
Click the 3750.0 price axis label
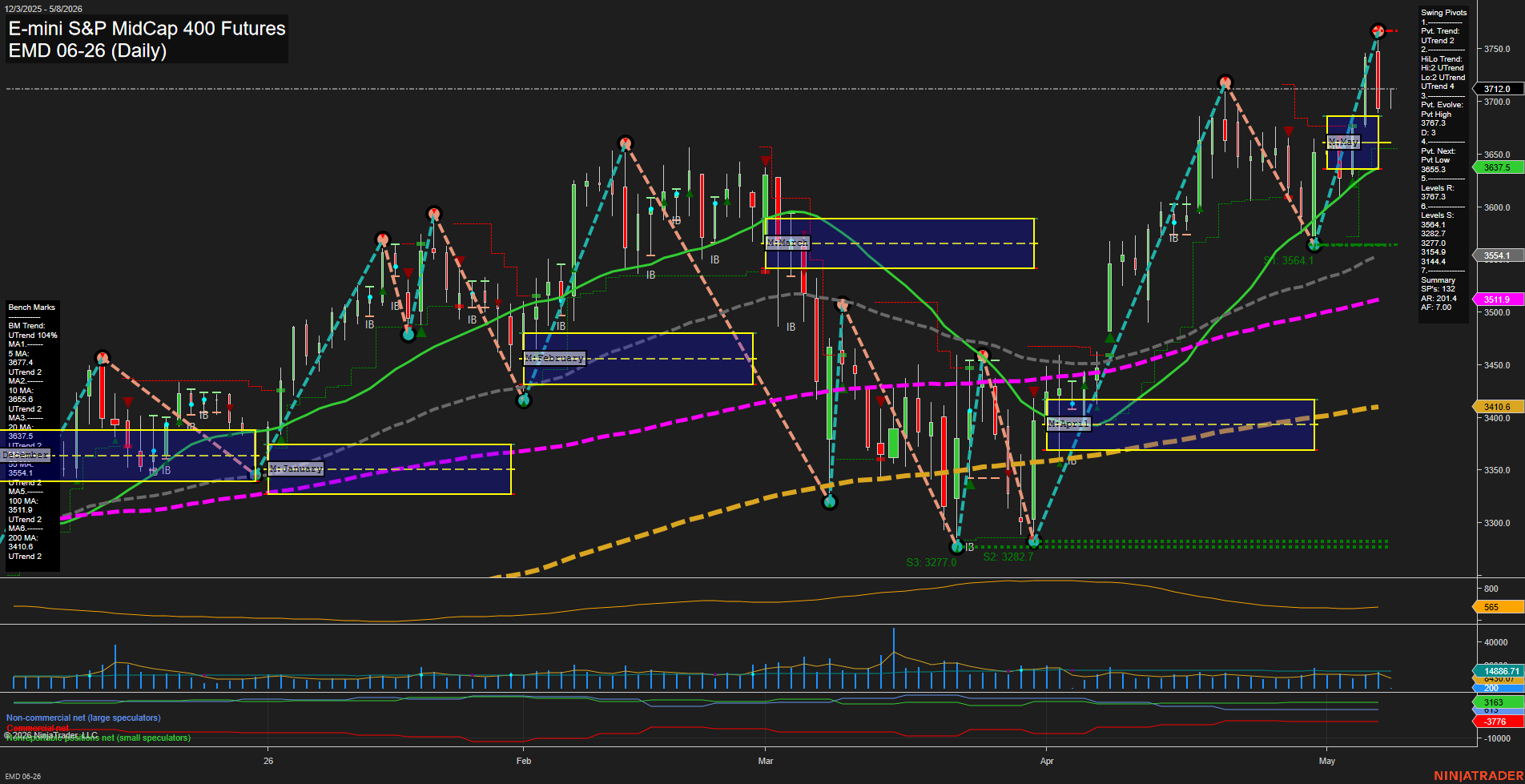[x=1497, y=49]
